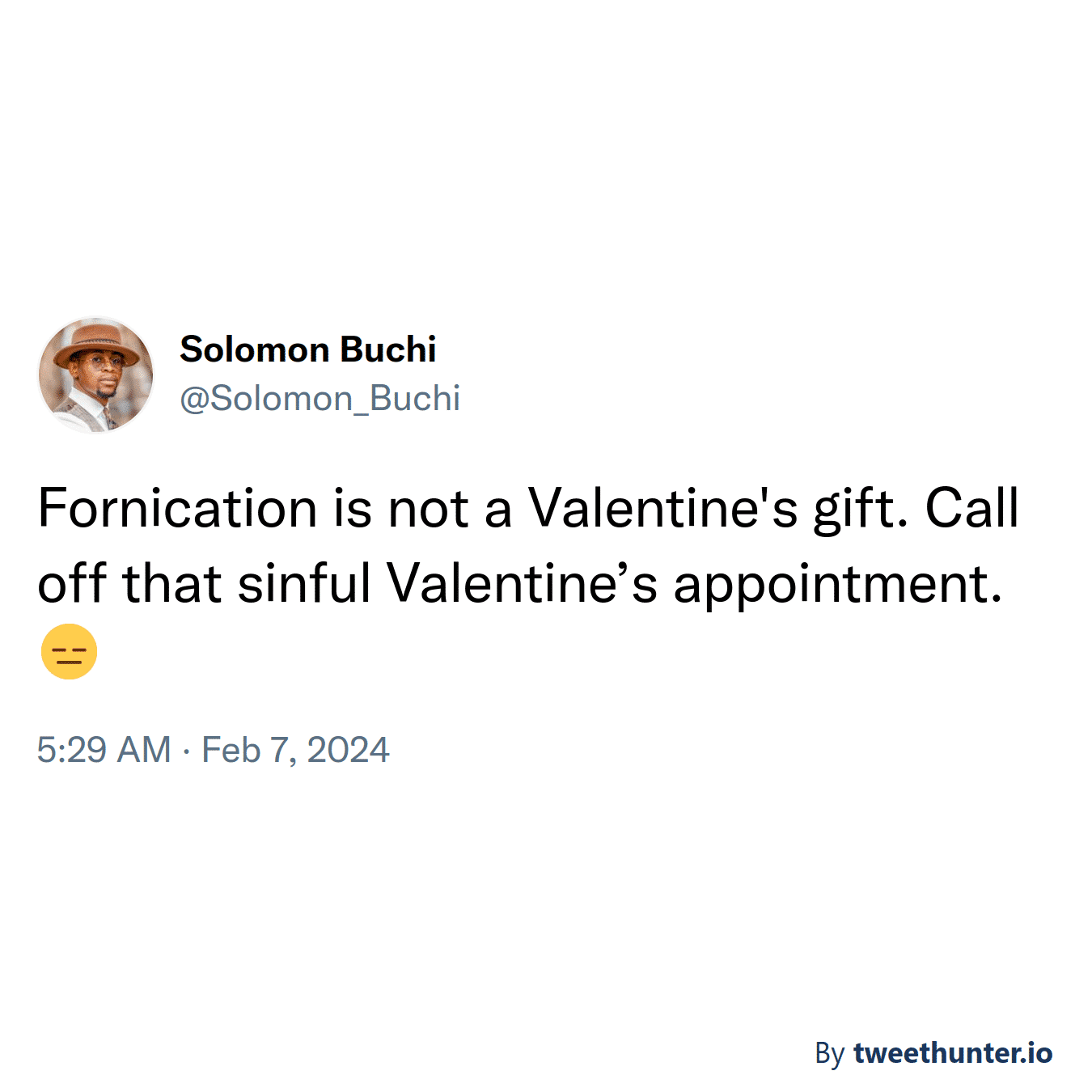
Task: Click the word "that" in the tweet
Action: point(171,583)
